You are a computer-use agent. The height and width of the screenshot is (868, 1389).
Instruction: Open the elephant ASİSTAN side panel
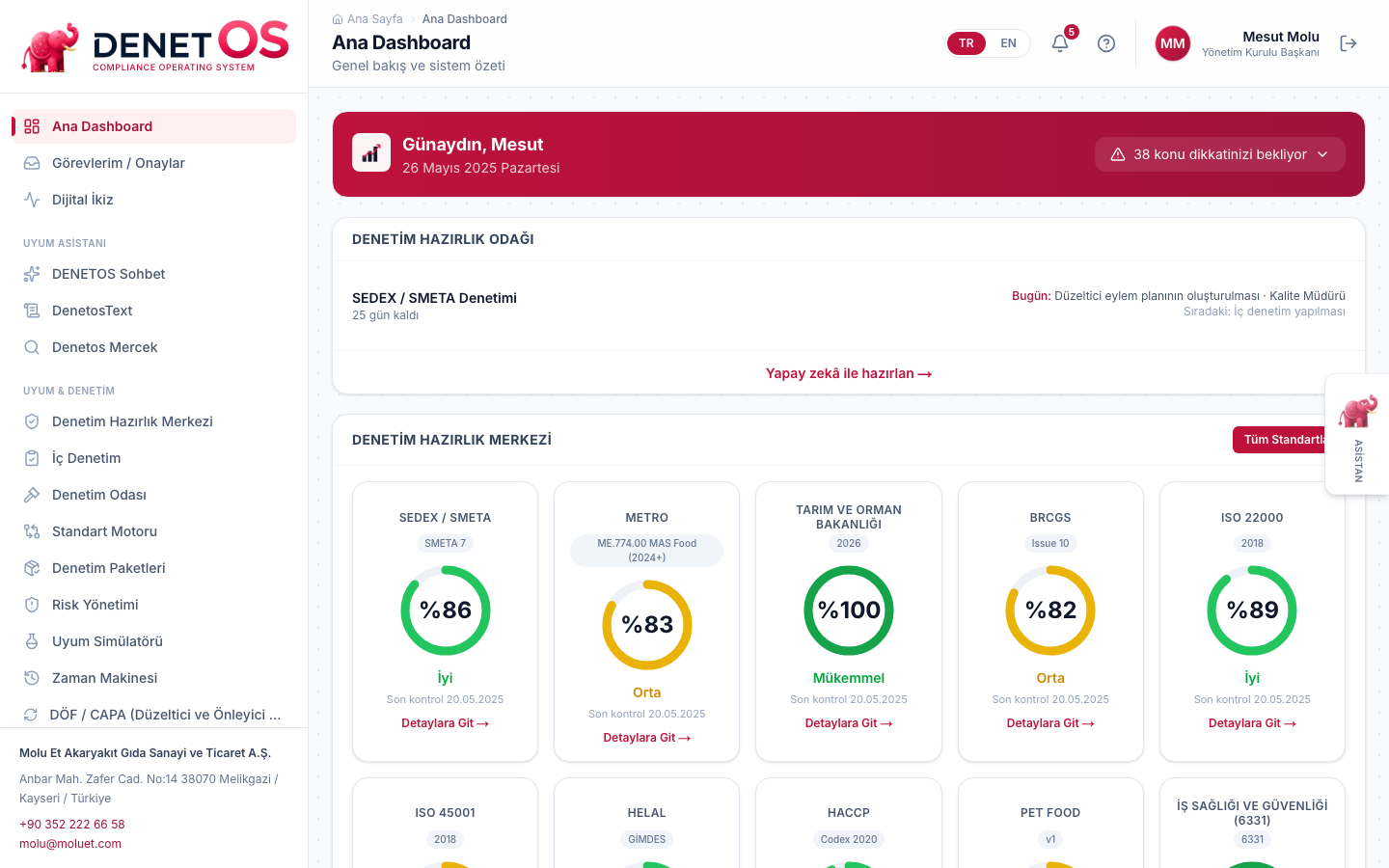pyautogui.click(x=1358, y=434)
